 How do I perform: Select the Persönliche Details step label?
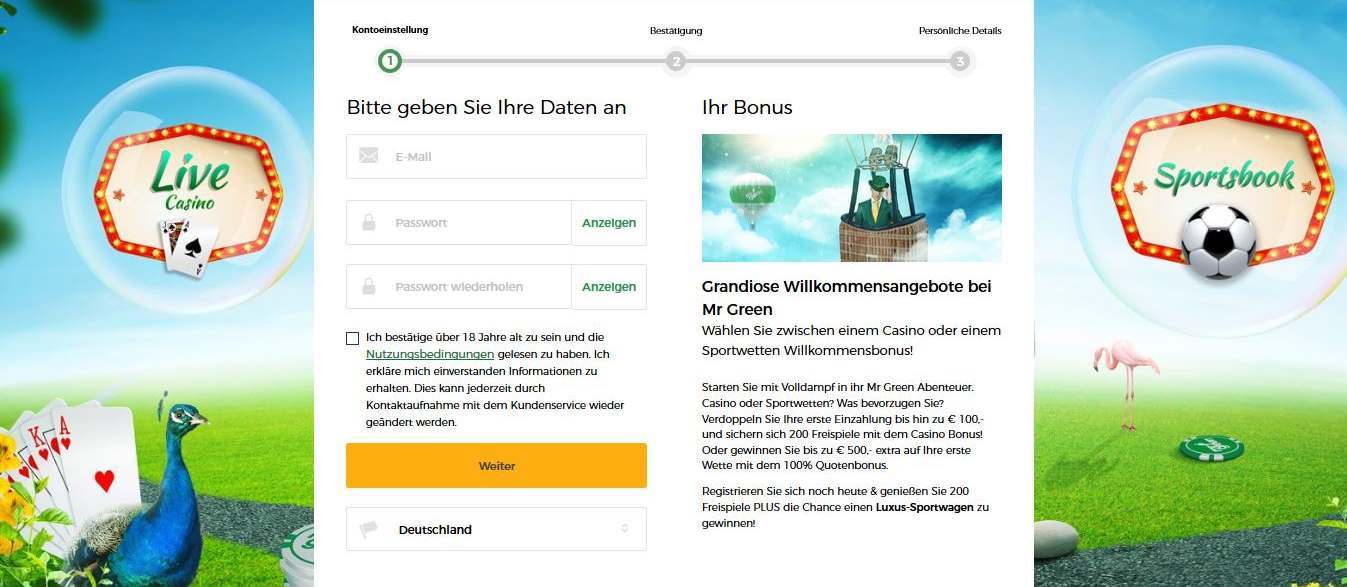960,31
